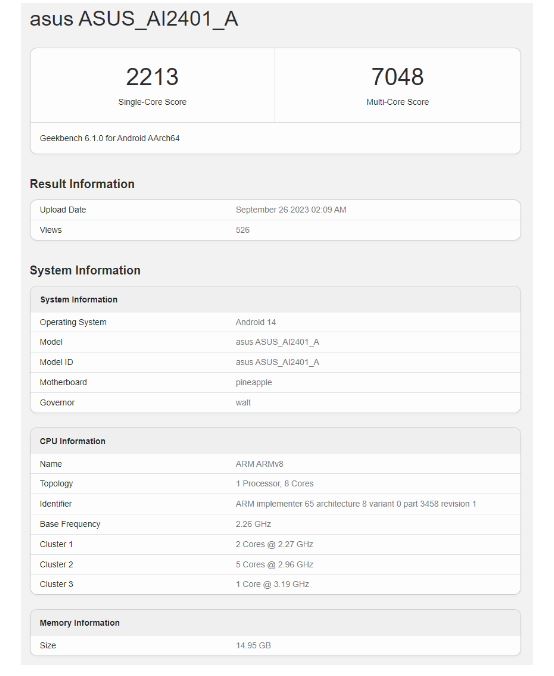554x676 pixels.
Task: Click the Topology label
Action: pyautogui.click(x=56, y=484)
